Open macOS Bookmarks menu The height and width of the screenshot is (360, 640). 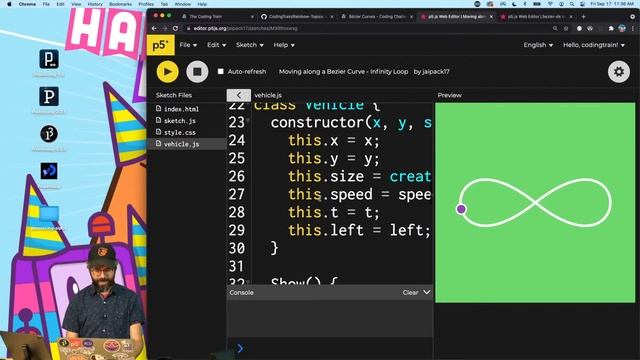pos(120,4)
